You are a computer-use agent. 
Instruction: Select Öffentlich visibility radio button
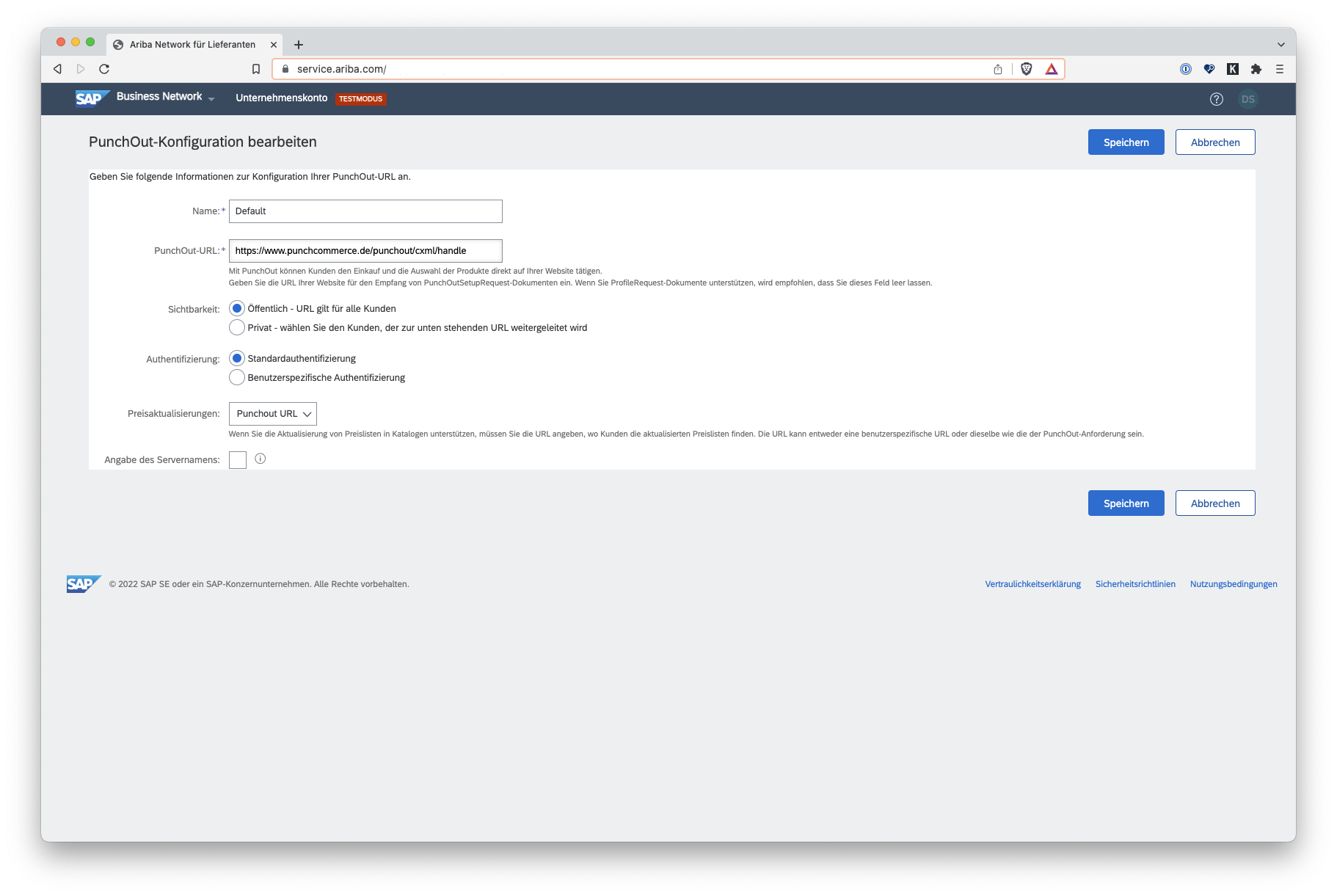tap(236, 308)
